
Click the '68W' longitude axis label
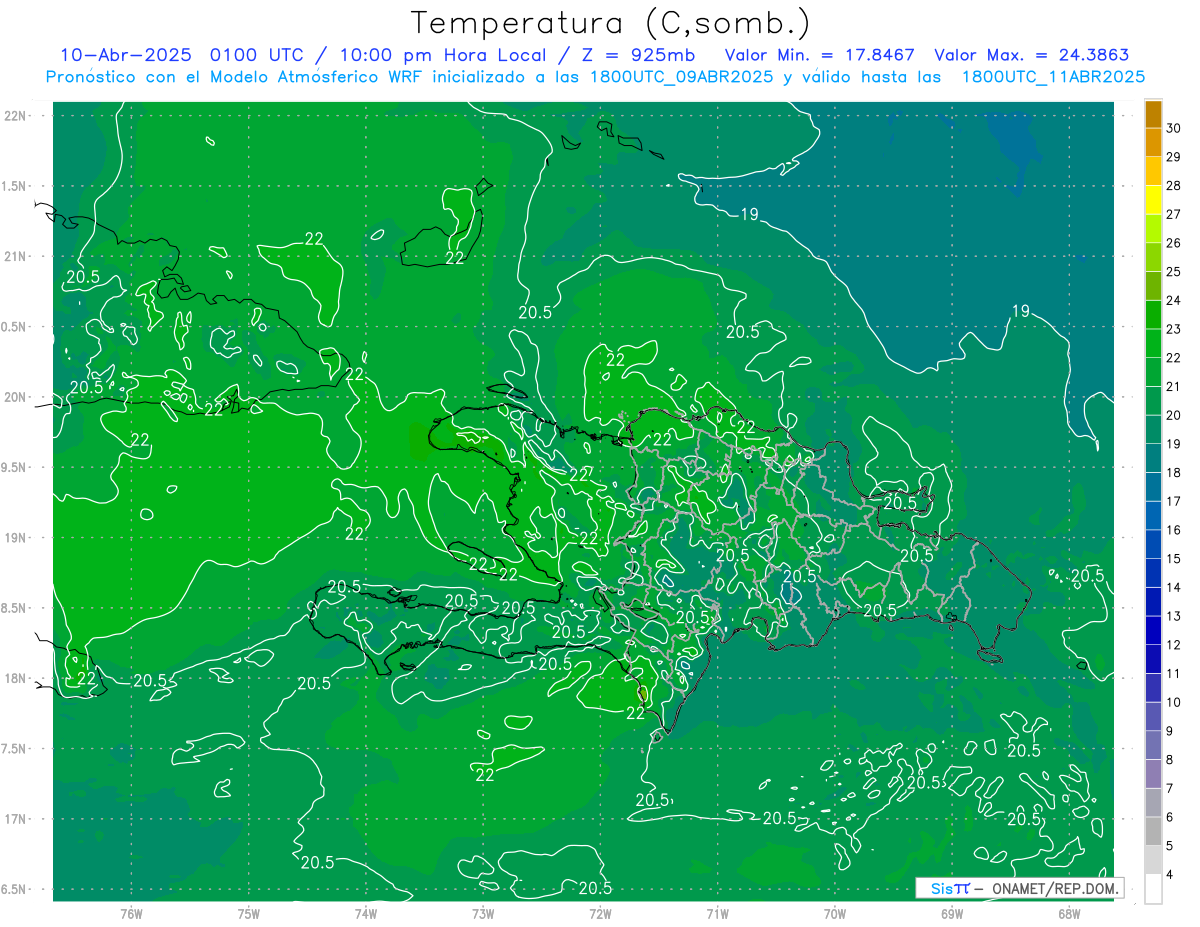[x=1069, y=913]
